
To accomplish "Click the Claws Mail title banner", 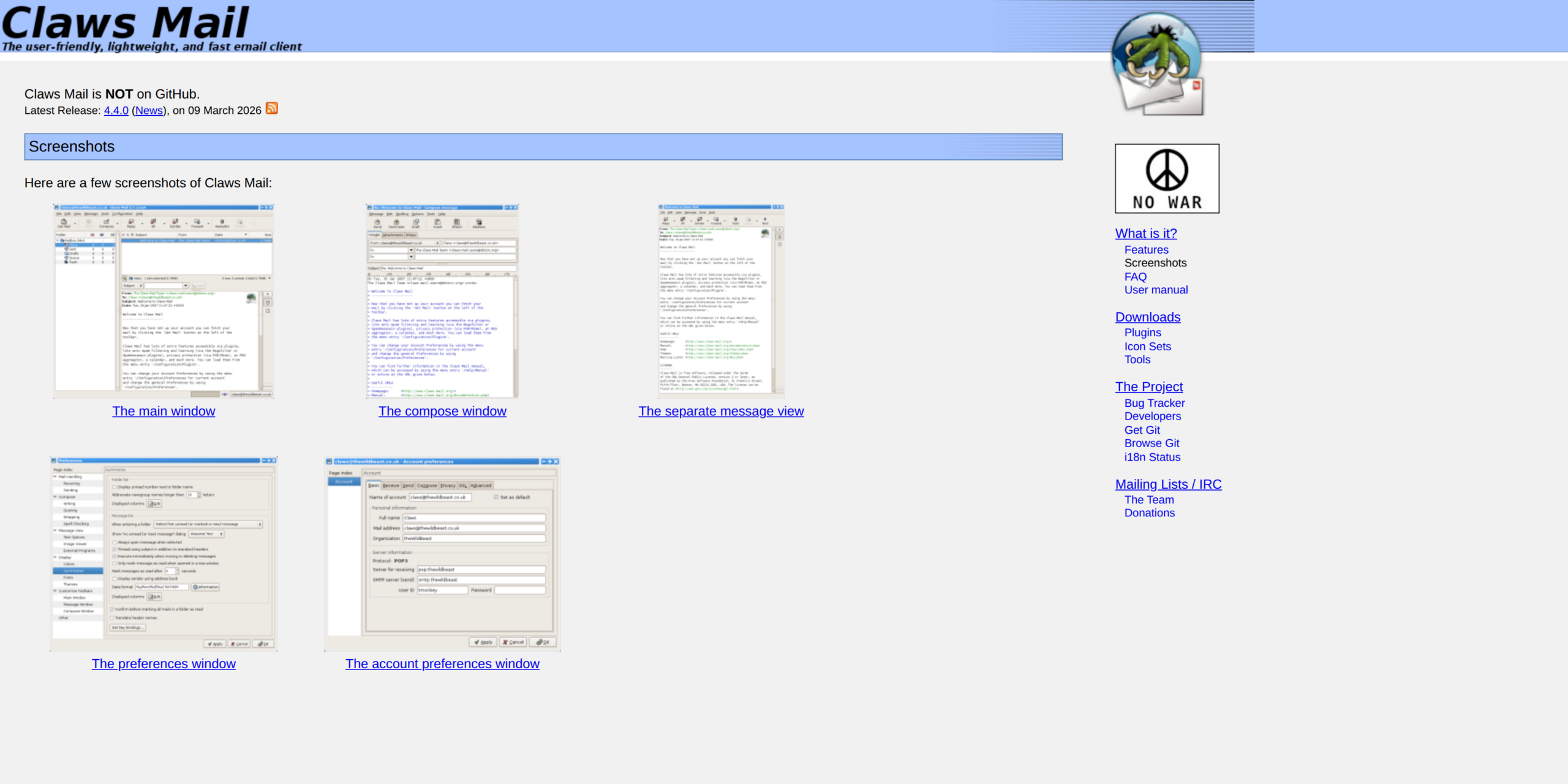I will coord(152,28).
